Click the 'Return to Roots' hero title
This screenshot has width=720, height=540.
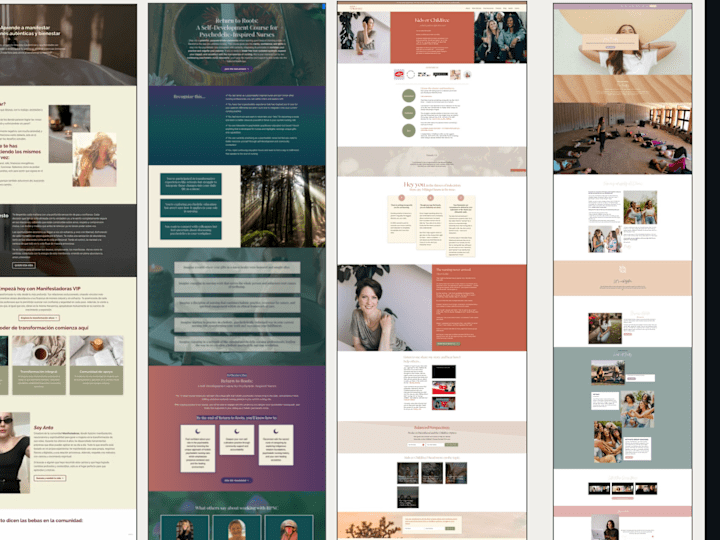point(237,28)
